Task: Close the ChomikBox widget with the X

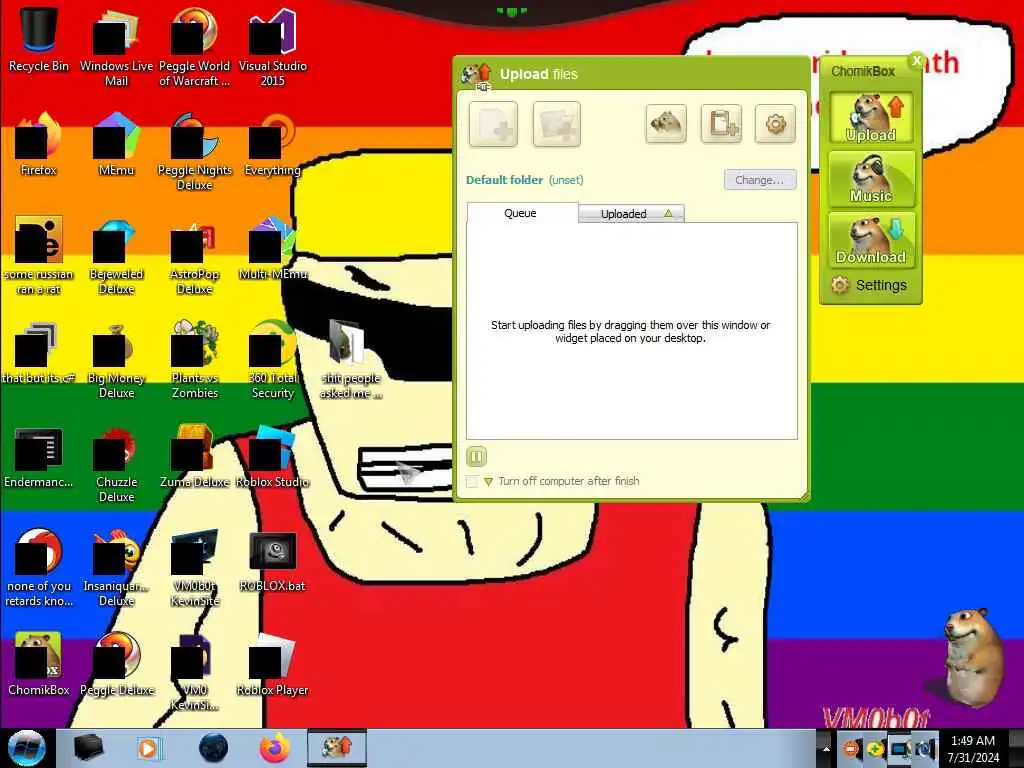Action: click(916, 61)
